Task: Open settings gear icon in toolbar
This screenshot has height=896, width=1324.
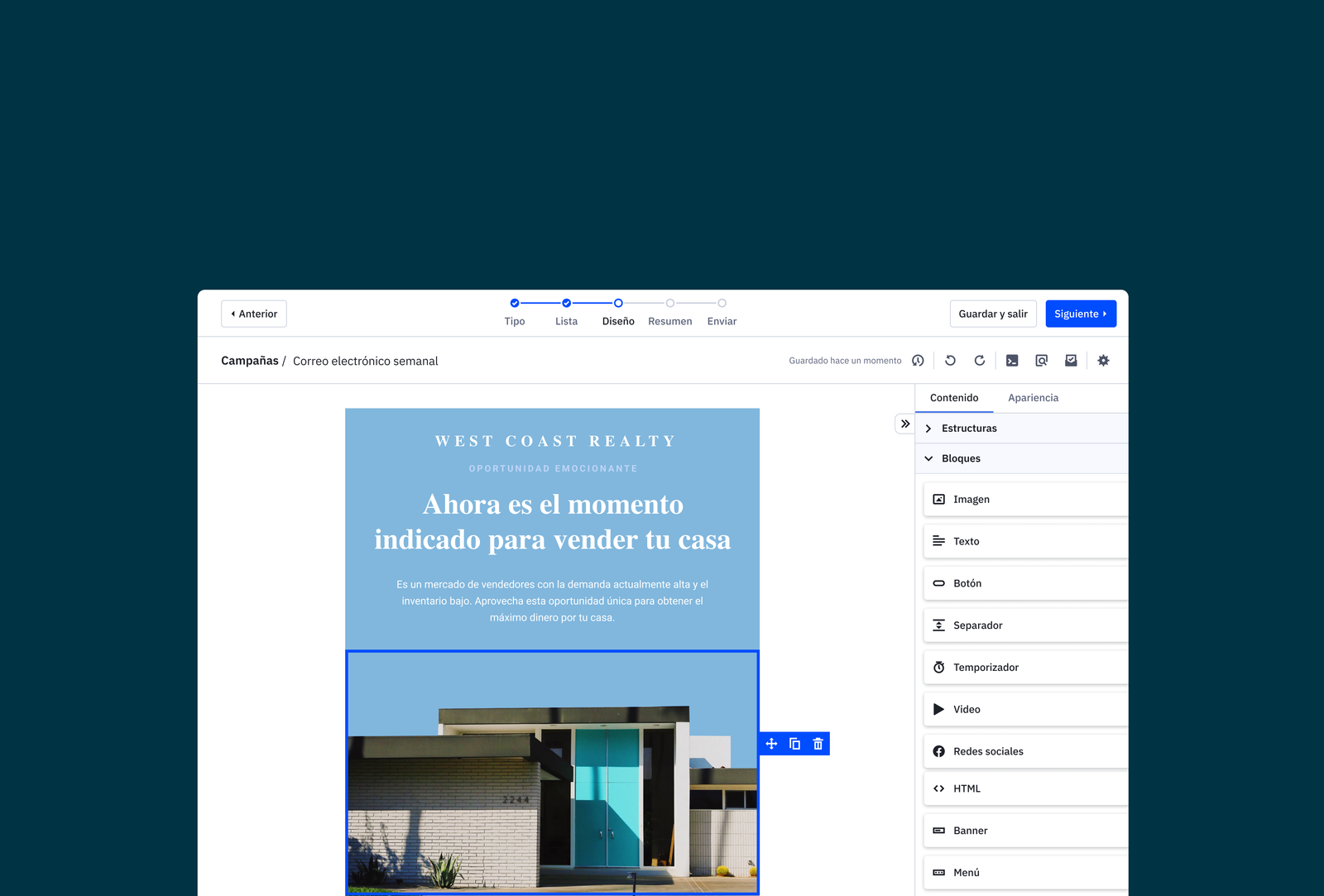Action: coord(1103,361)
